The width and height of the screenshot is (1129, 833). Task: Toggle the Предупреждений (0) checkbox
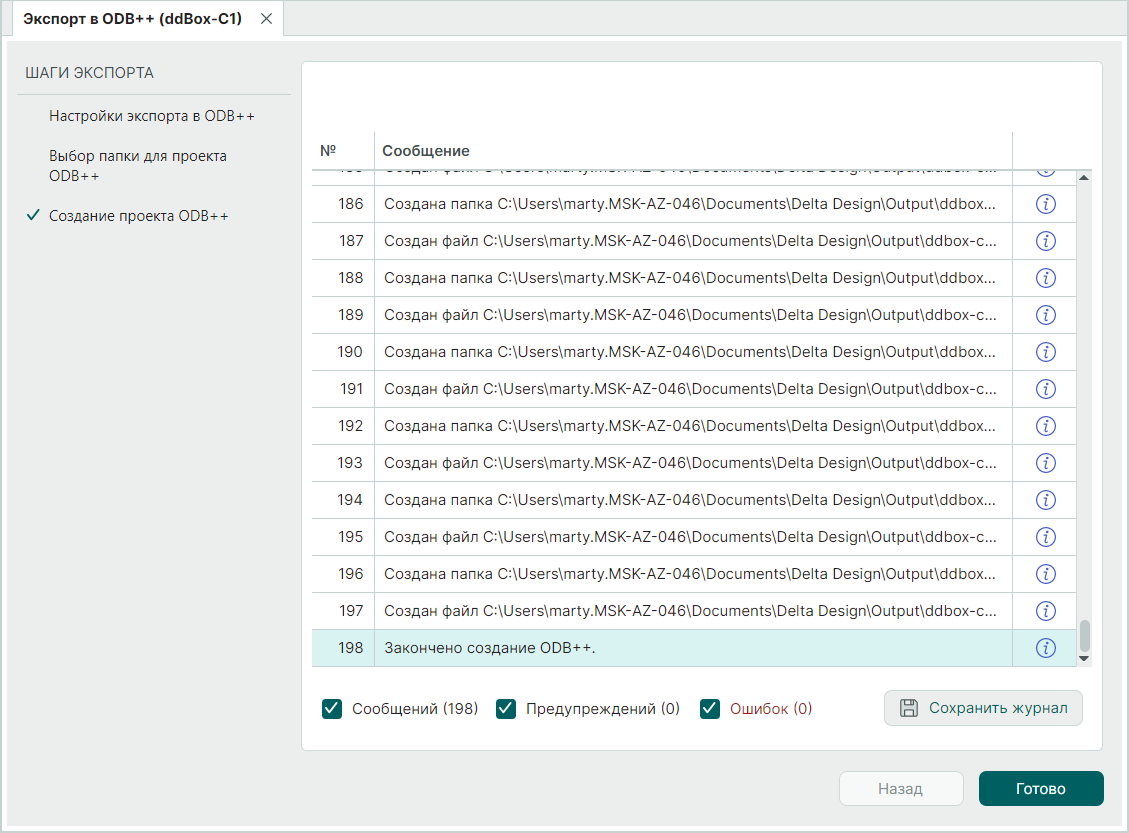tap(506, 709)
